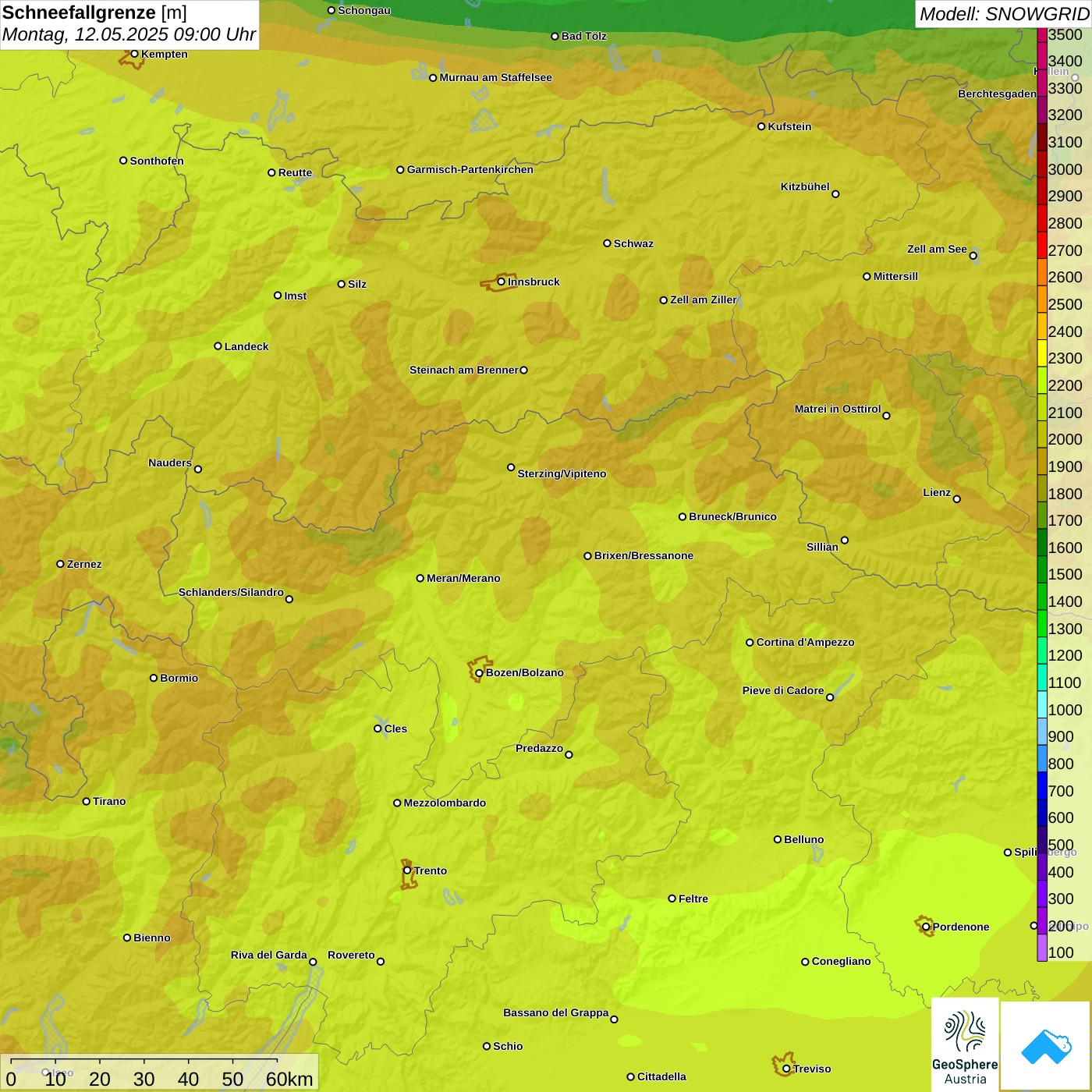Select the Pordenone city marker
The height and width of the screenshot is (1092, 1092).
point(926,927)
